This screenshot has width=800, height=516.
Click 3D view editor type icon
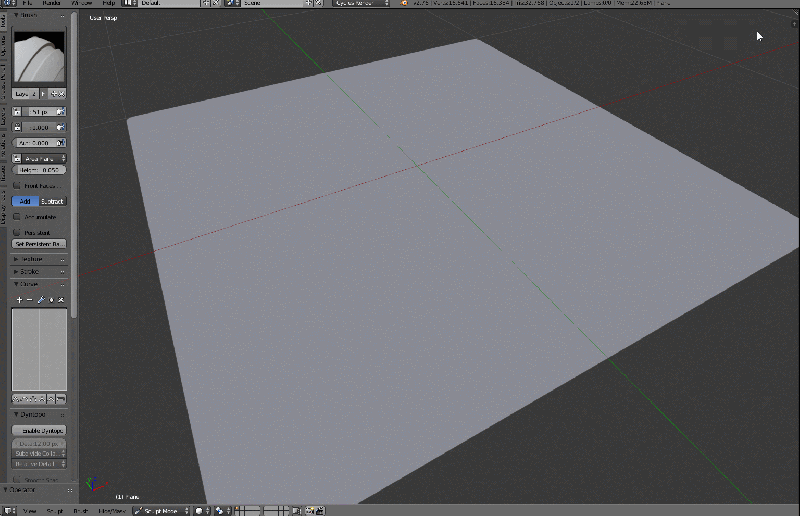[10, 510]
